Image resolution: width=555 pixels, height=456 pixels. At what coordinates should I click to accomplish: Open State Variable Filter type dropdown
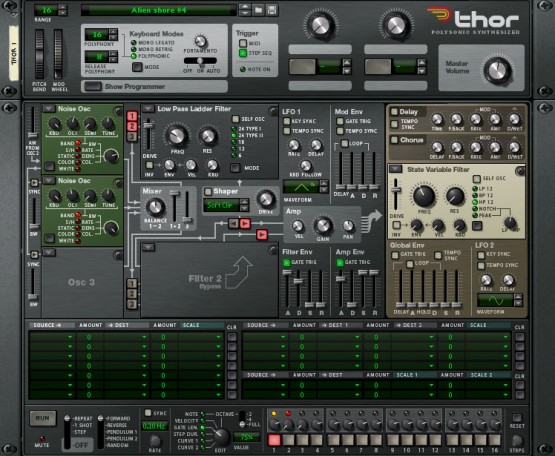tap(396, 169)
